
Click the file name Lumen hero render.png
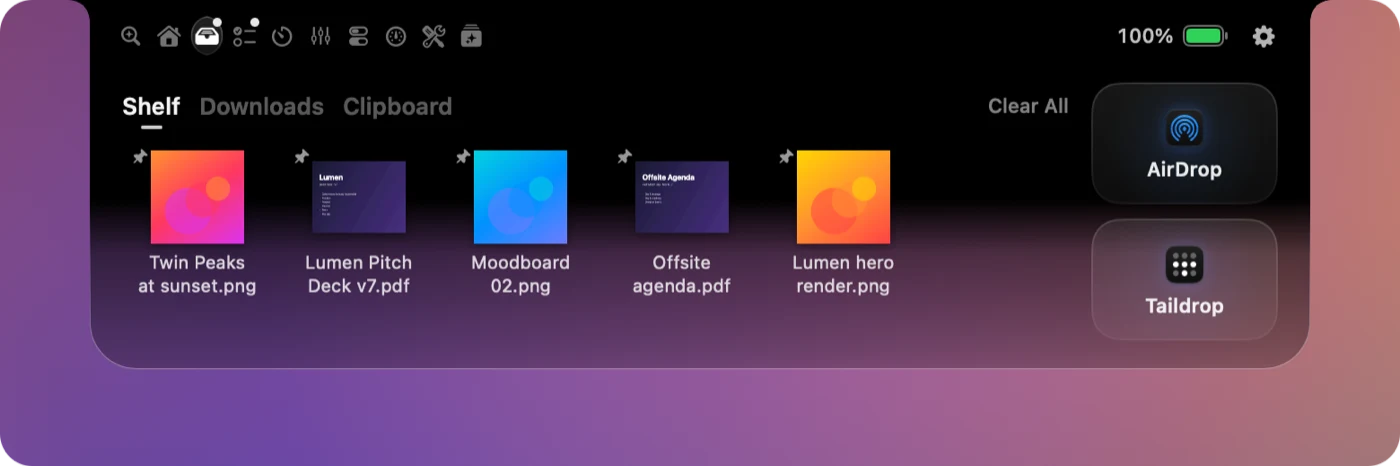(x=843, y=275)
